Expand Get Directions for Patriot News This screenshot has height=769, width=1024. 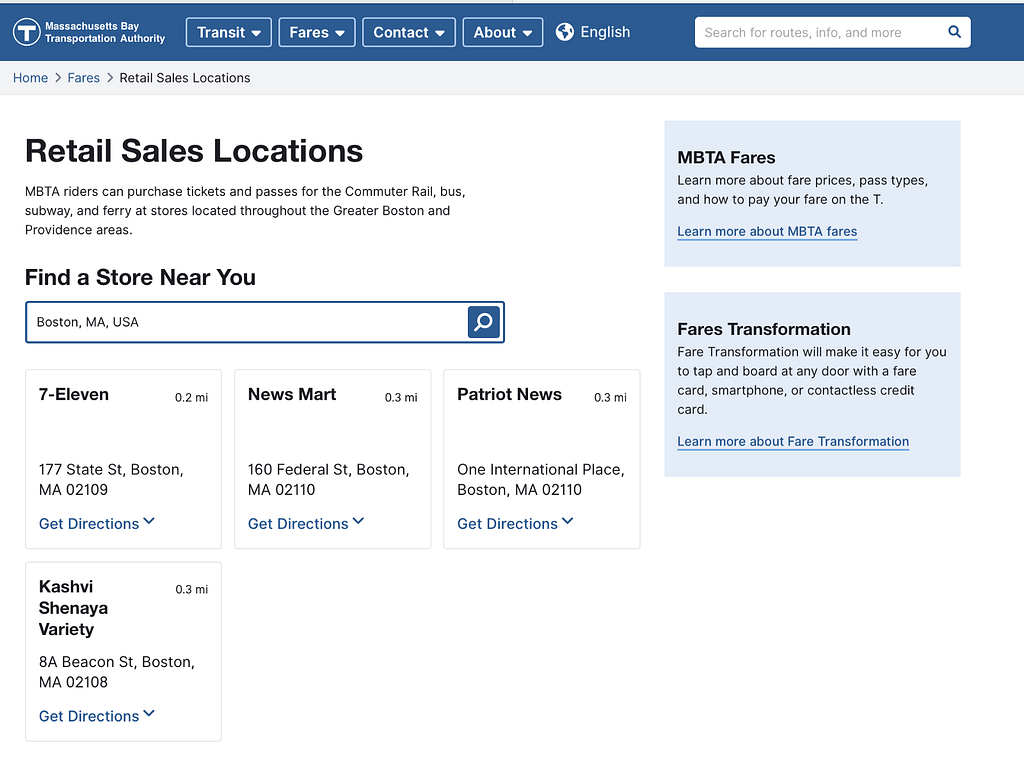pyautogui.click(x=515, y=523)
